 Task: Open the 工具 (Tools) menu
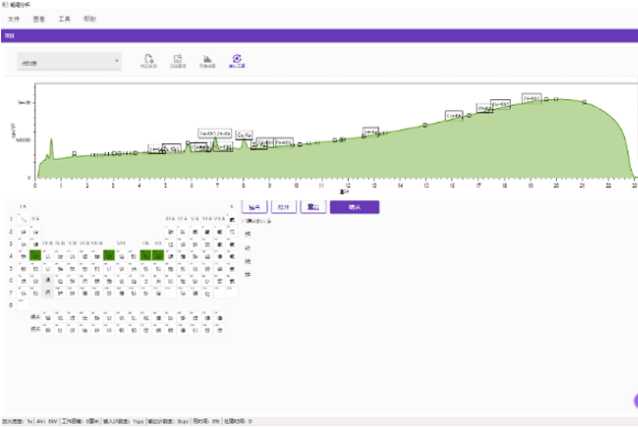[65, 19]
